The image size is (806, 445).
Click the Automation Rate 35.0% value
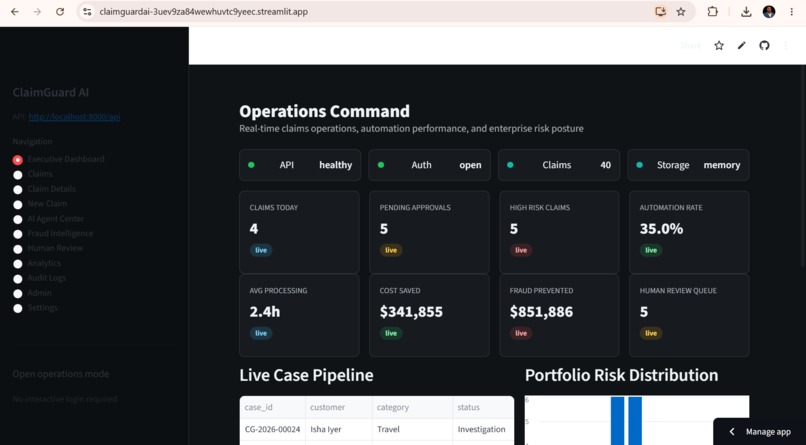coord(661,229)
